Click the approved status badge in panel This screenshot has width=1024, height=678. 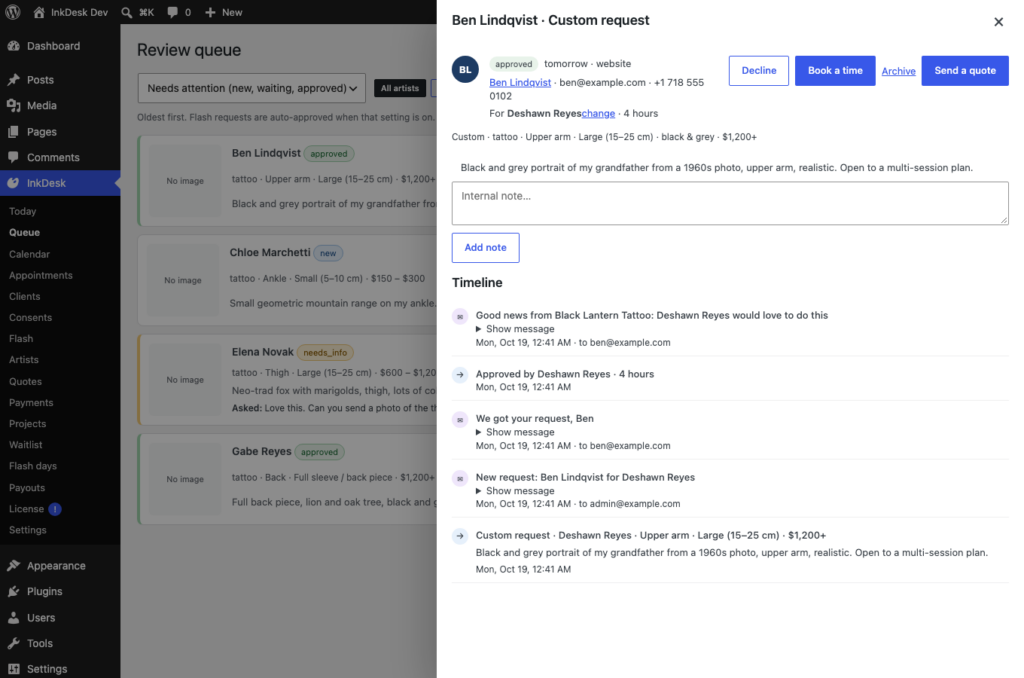click(x=513, y=64)
